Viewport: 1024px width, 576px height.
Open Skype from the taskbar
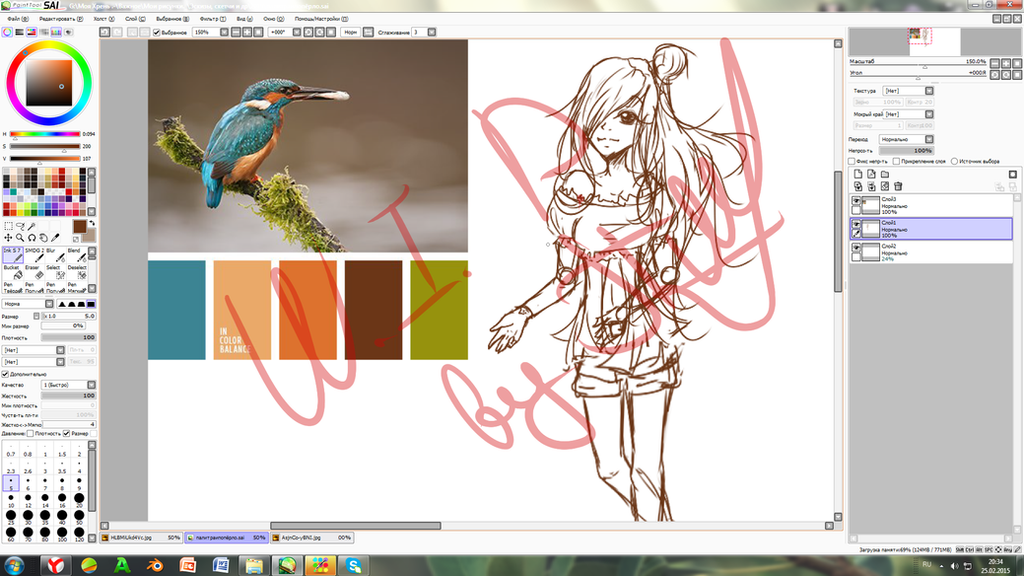click(353, 565)
